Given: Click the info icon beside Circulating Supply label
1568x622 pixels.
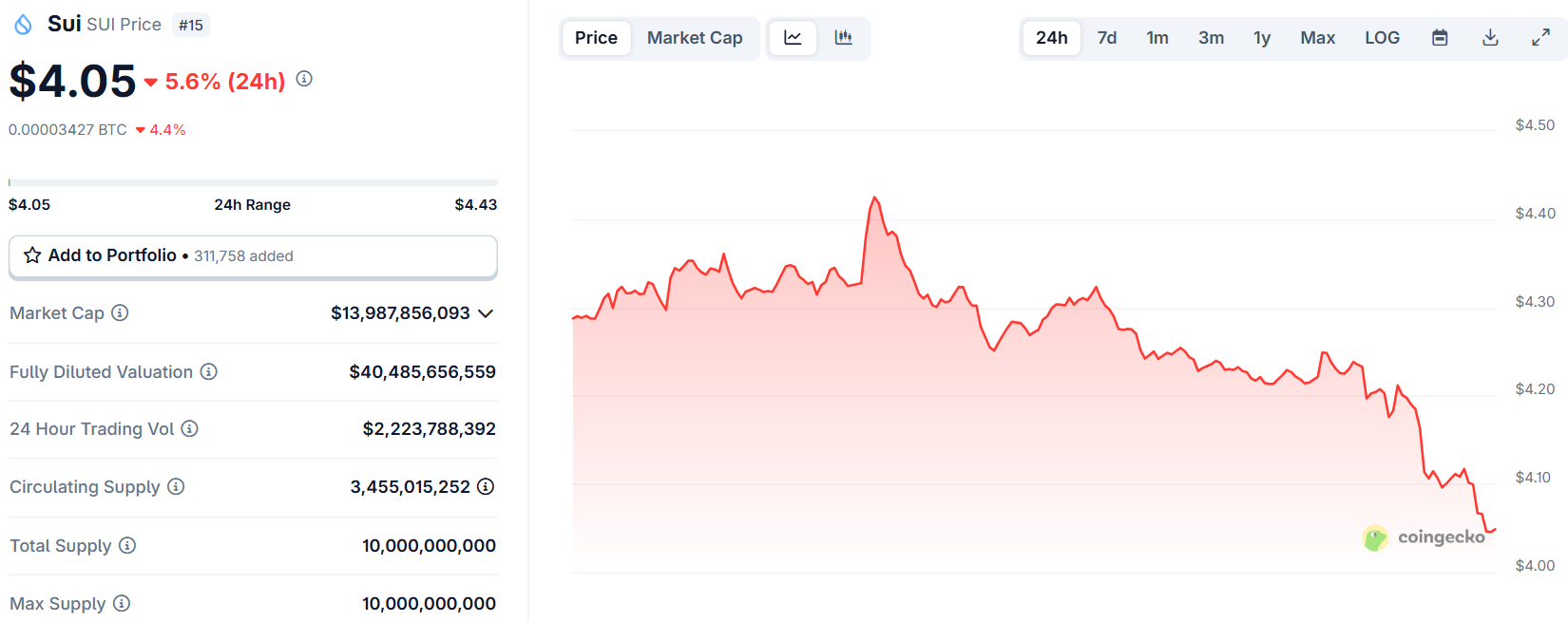Looking at the screenshot, I should pos(176,486).
